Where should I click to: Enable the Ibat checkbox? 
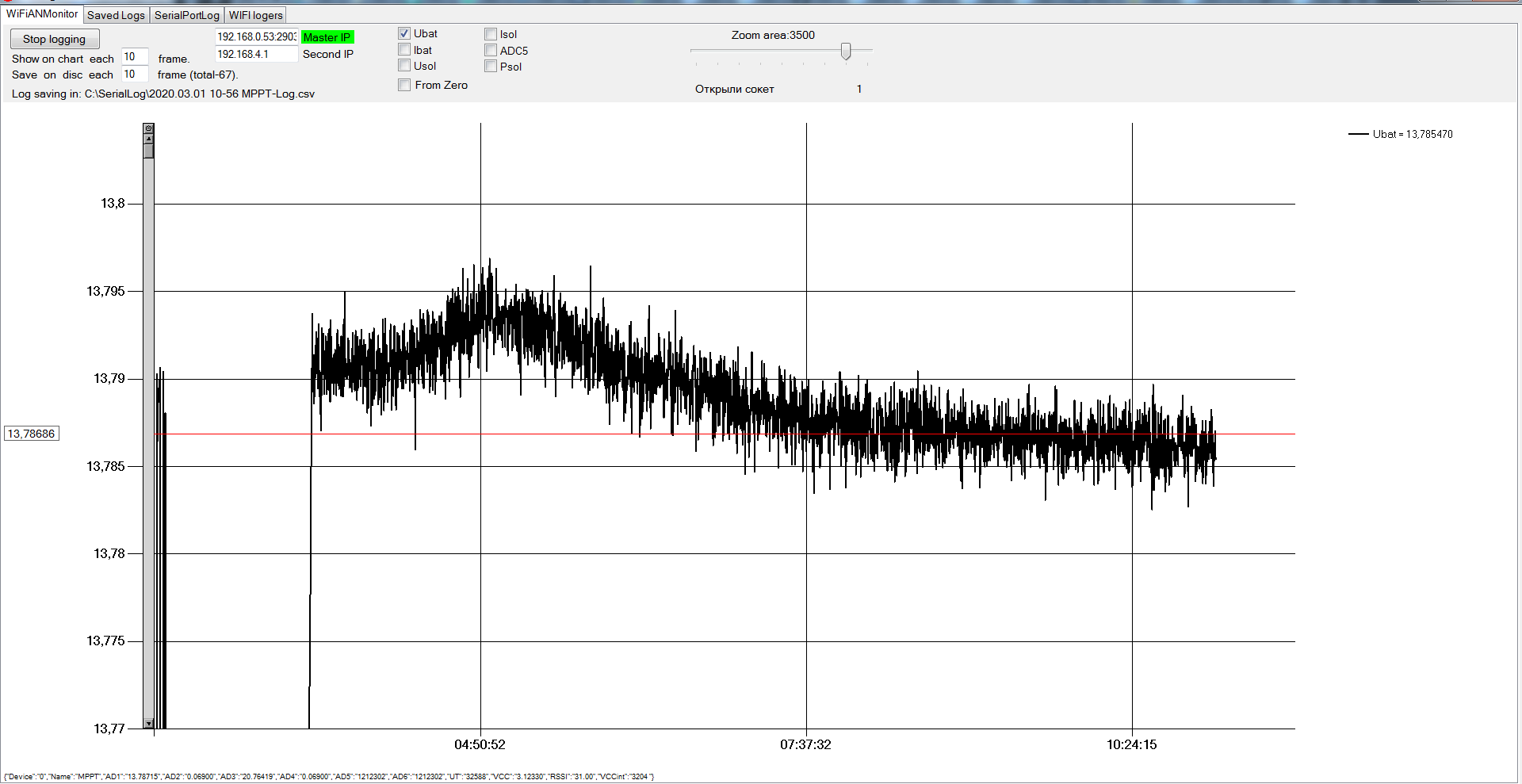404,50
